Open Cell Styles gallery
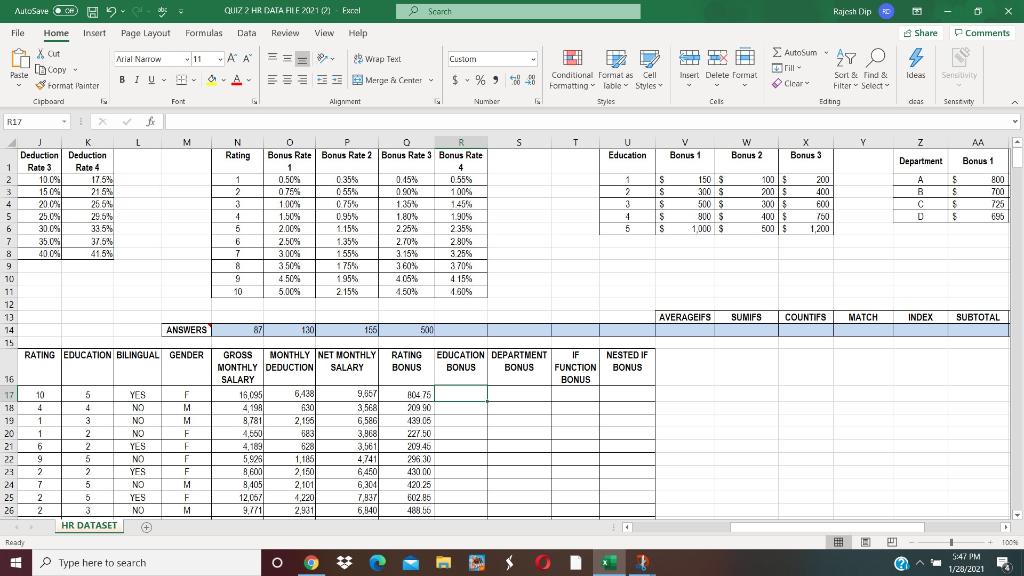Screen dimensions: 1024x576 click(x=651, y=72)
